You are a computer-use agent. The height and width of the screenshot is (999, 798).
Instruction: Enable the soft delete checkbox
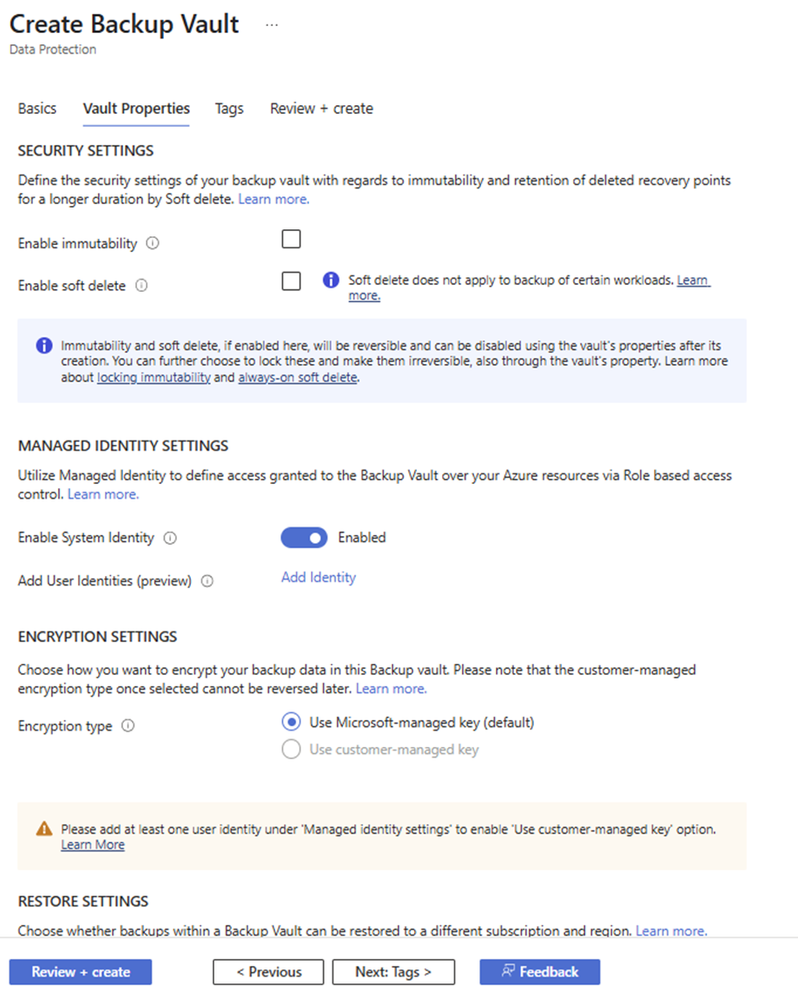[291, 281]
